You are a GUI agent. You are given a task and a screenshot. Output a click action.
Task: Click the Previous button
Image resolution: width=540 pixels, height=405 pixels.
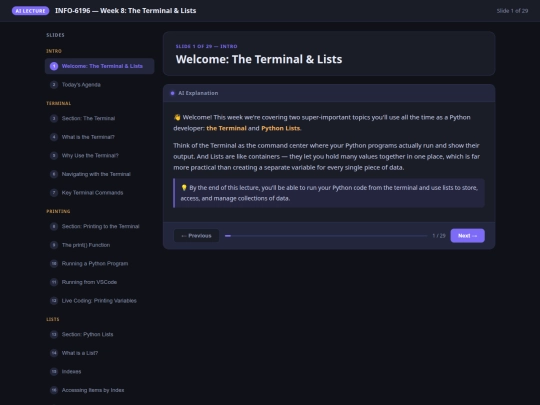(x=196, y=236)
